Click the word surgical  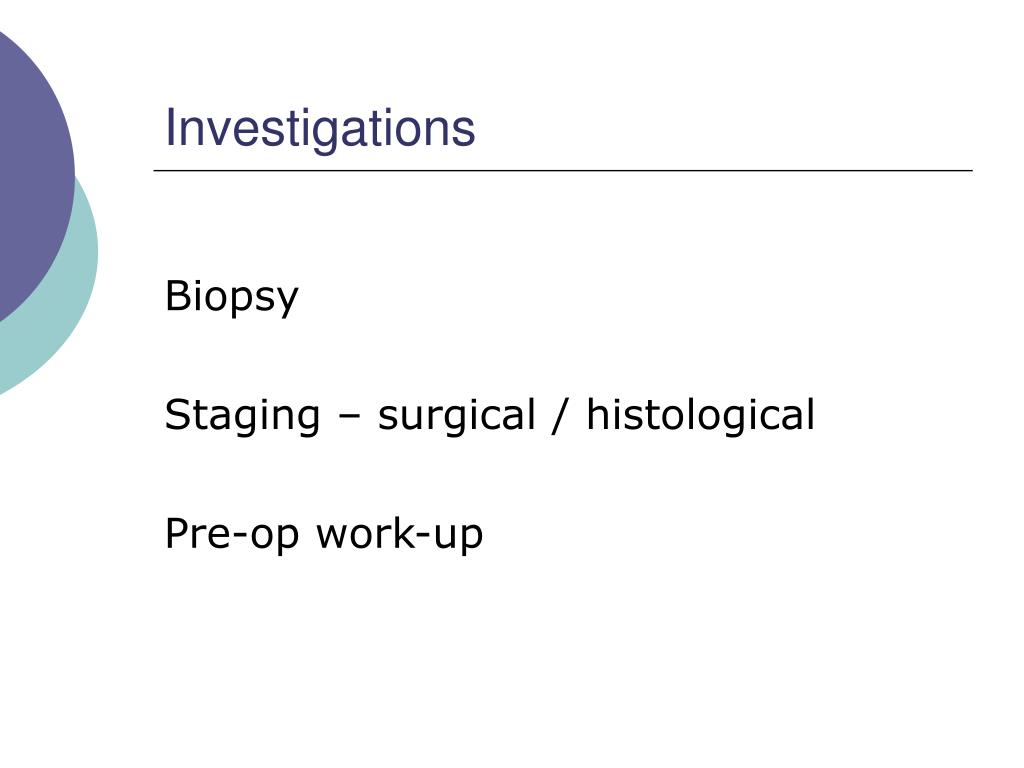pyautogui.click(x=456, y=416)
